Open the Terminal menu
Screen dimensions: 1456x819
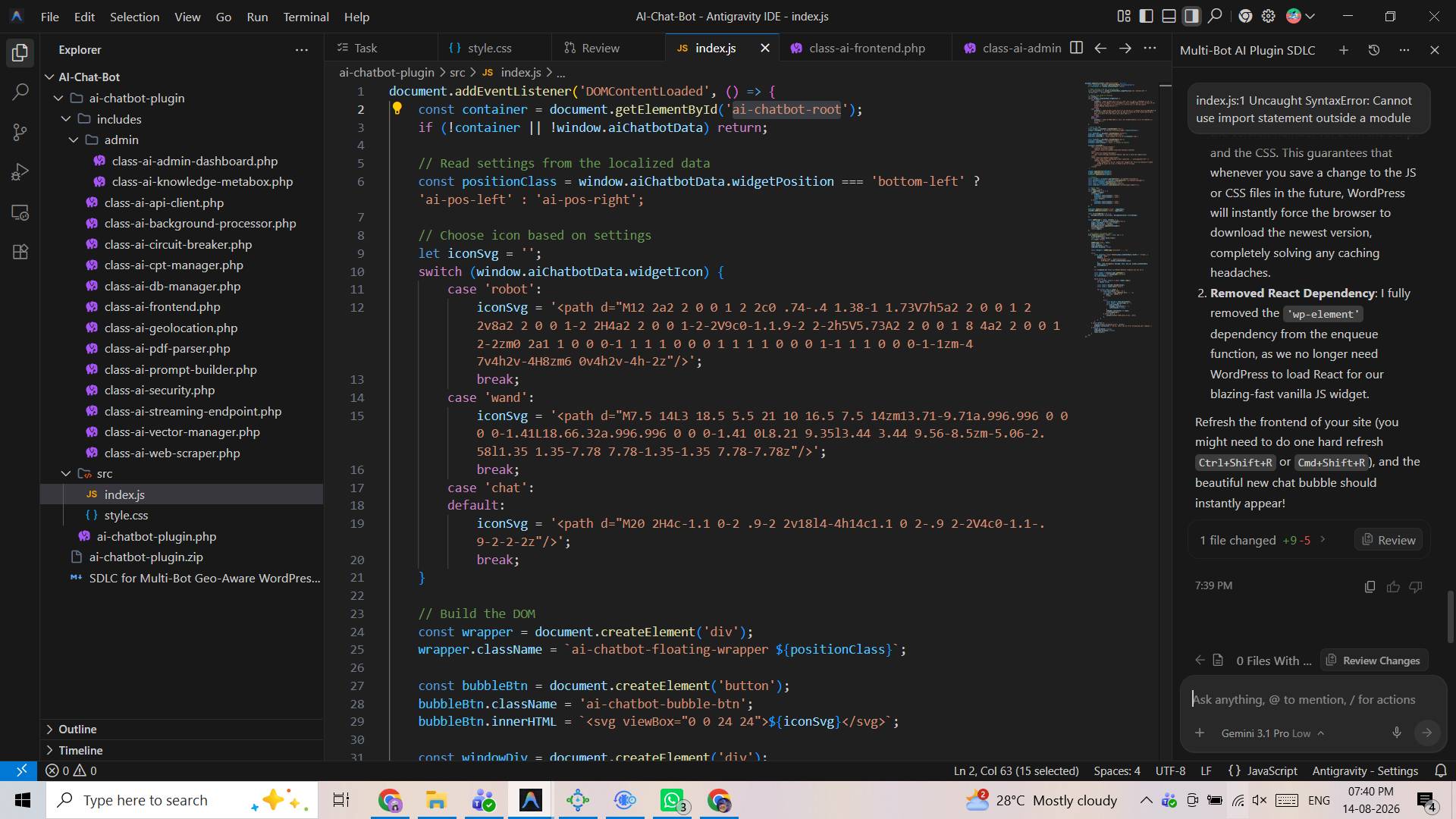pos(306,16)
